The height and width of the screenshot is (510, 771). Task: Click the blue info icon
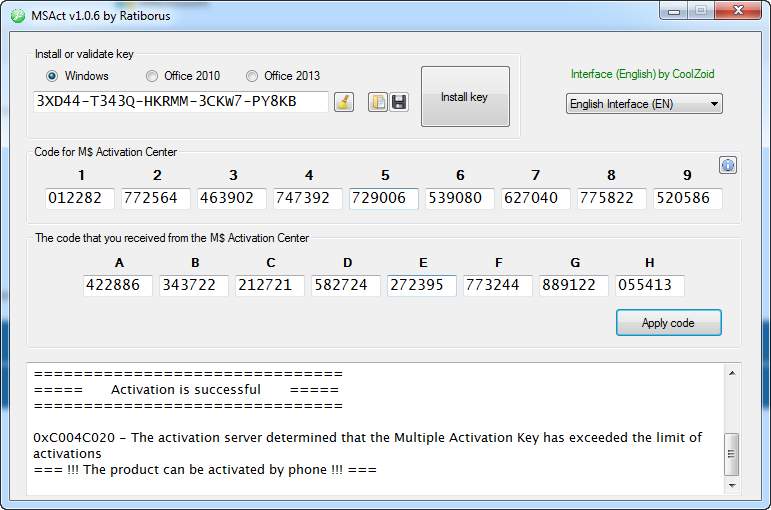(x=728, y=165)
